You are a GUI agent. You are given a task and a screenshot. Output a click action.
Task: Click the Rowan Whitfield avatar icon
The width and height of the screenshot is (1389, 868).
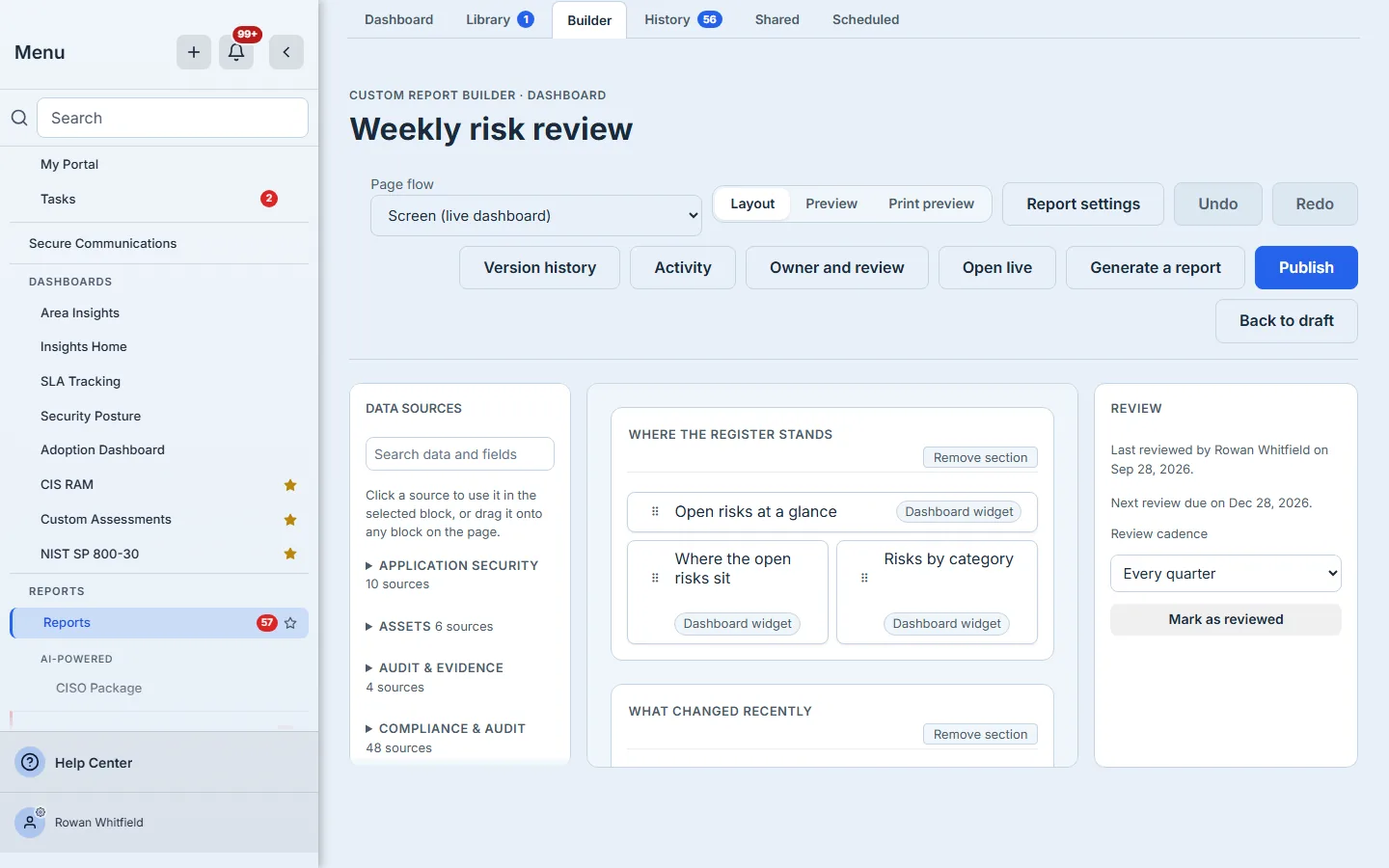tap(30, 823)
